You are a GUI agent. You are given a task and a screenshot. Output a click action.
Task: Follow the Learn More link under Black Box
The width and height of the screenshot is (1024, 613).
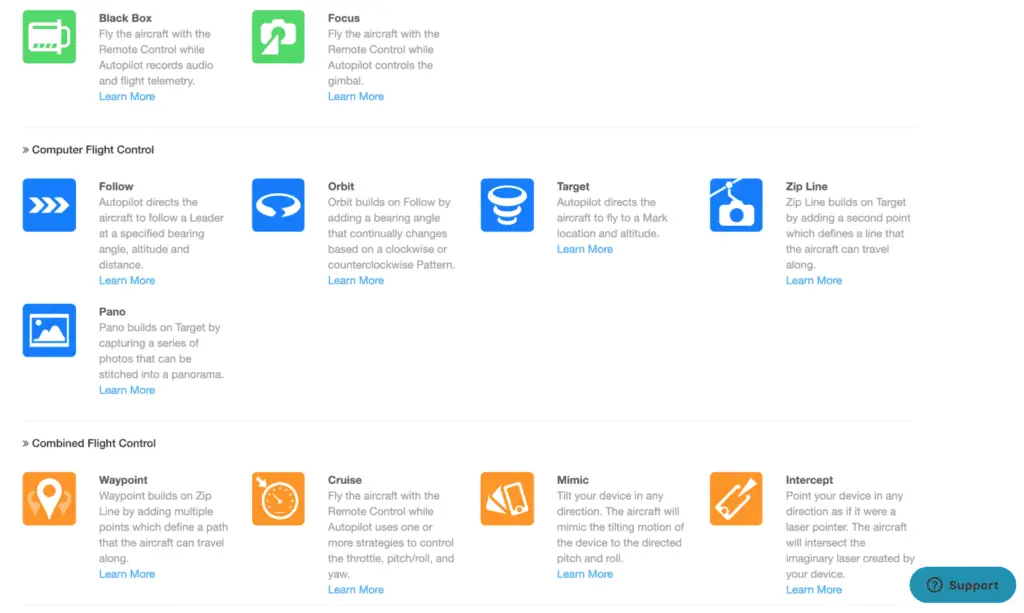[x=127, y=97]
